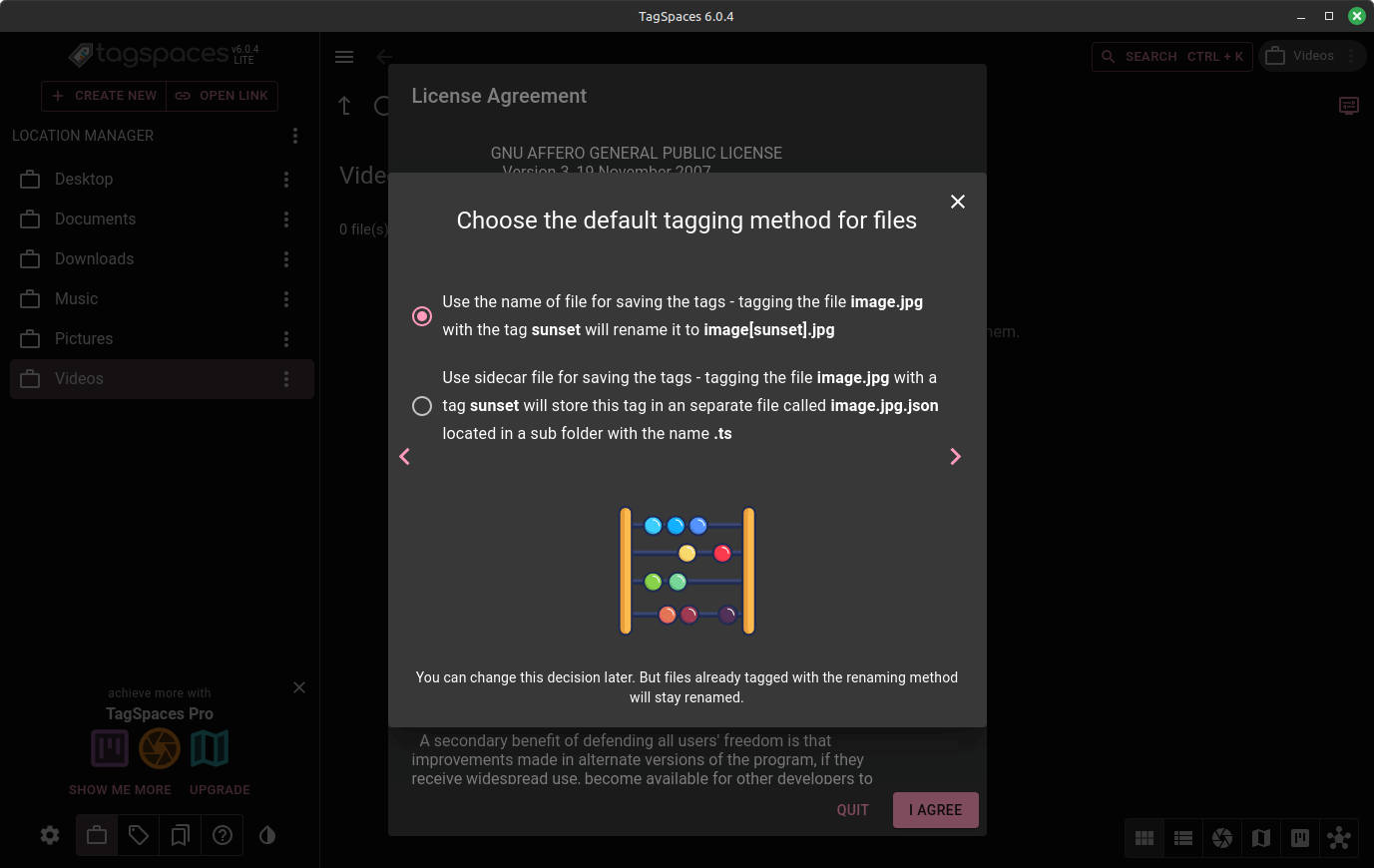The height and width of the screenshot is (868, 1374).
Task: Click the search field
Action: pos(1172,57)
